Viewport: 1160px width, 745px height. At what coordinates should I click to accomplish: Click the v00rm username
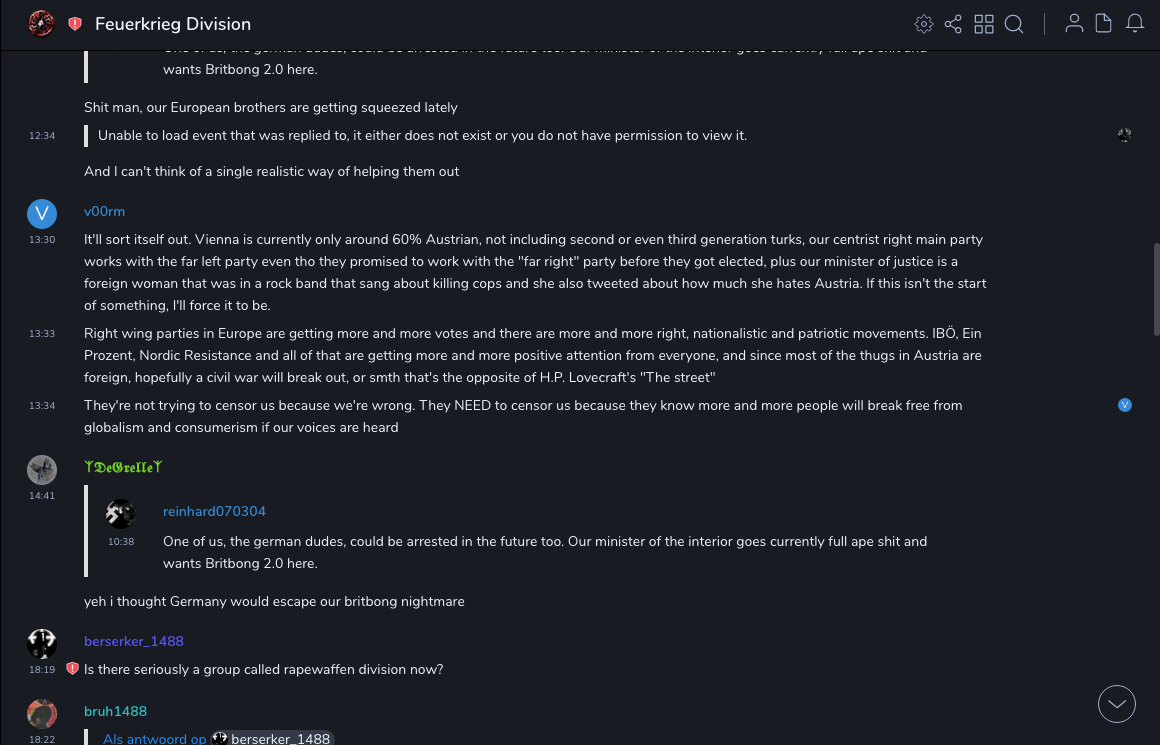pyautogui.click(x=104, y=211)
